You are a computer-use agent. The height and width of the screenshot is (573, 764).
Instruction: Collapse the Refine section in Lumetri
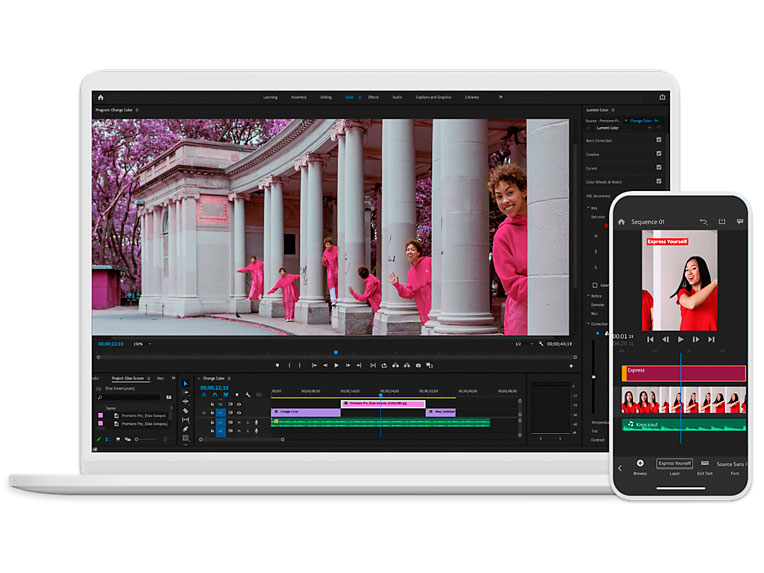pyautogui.click(x=588, y=296)
